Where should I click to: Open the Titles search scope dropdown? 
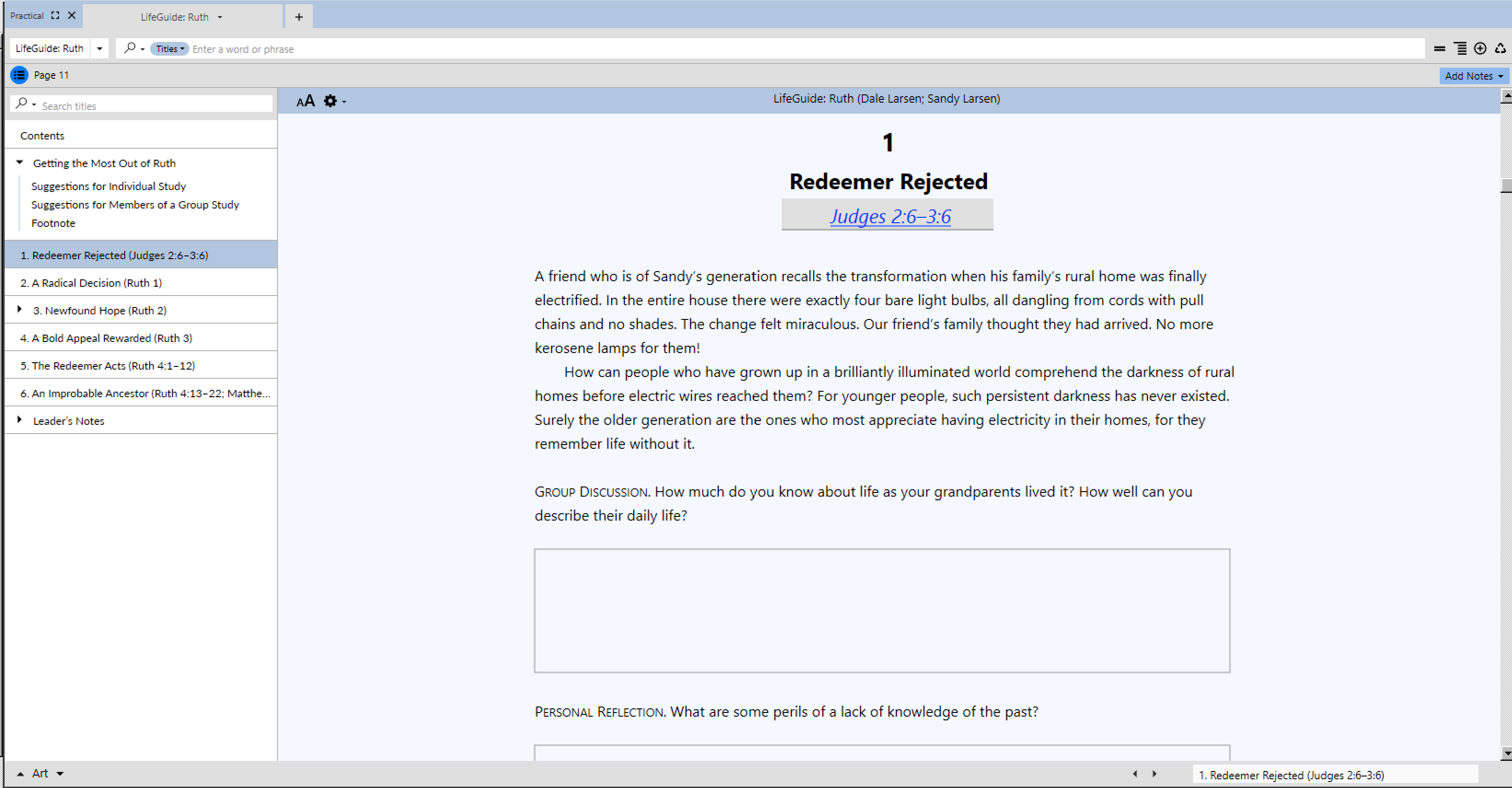[170, 49]
